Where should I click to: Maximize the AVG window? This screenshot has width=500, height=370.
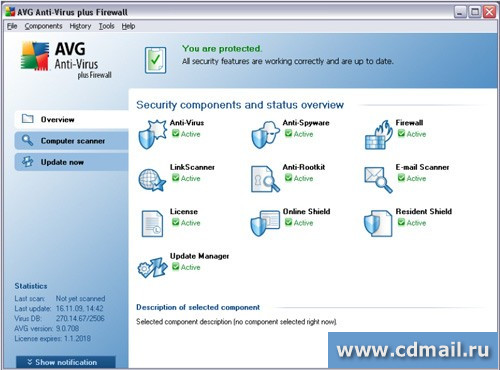(x=475, y=12)
